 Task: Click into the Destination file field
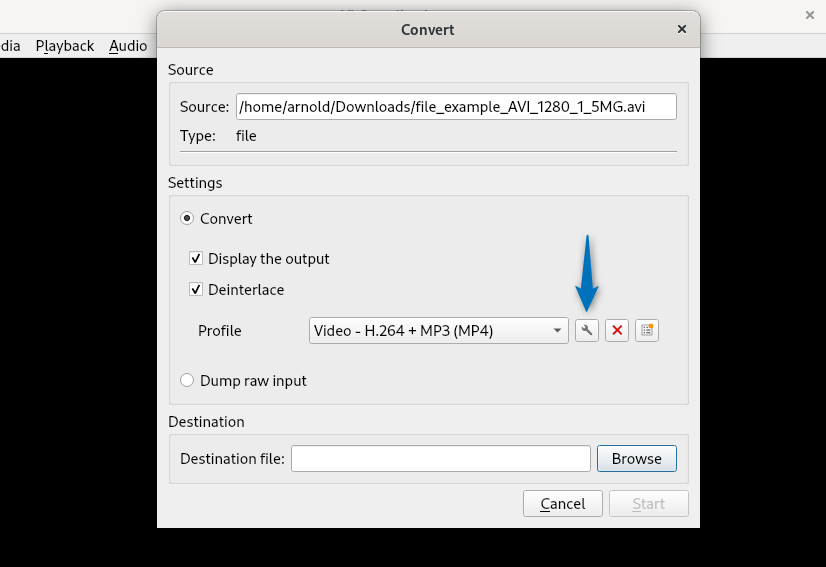pyautogui.click(x=441, y=459)
